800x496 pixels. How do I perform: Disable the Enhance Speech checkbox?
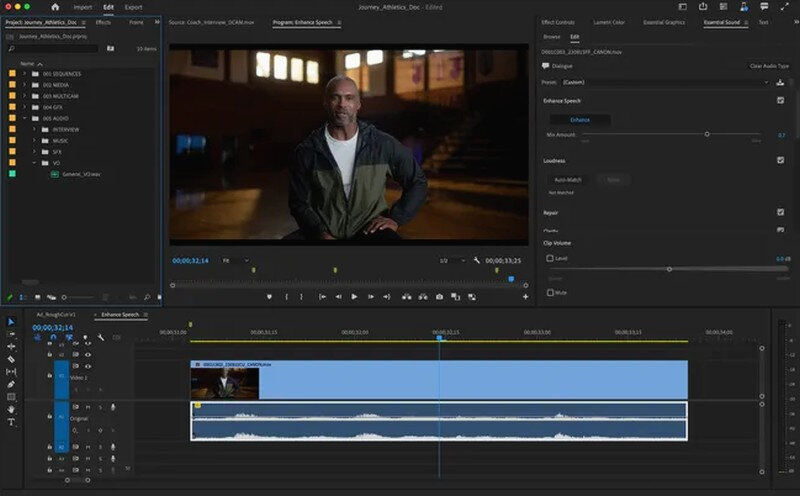(780, 101)
